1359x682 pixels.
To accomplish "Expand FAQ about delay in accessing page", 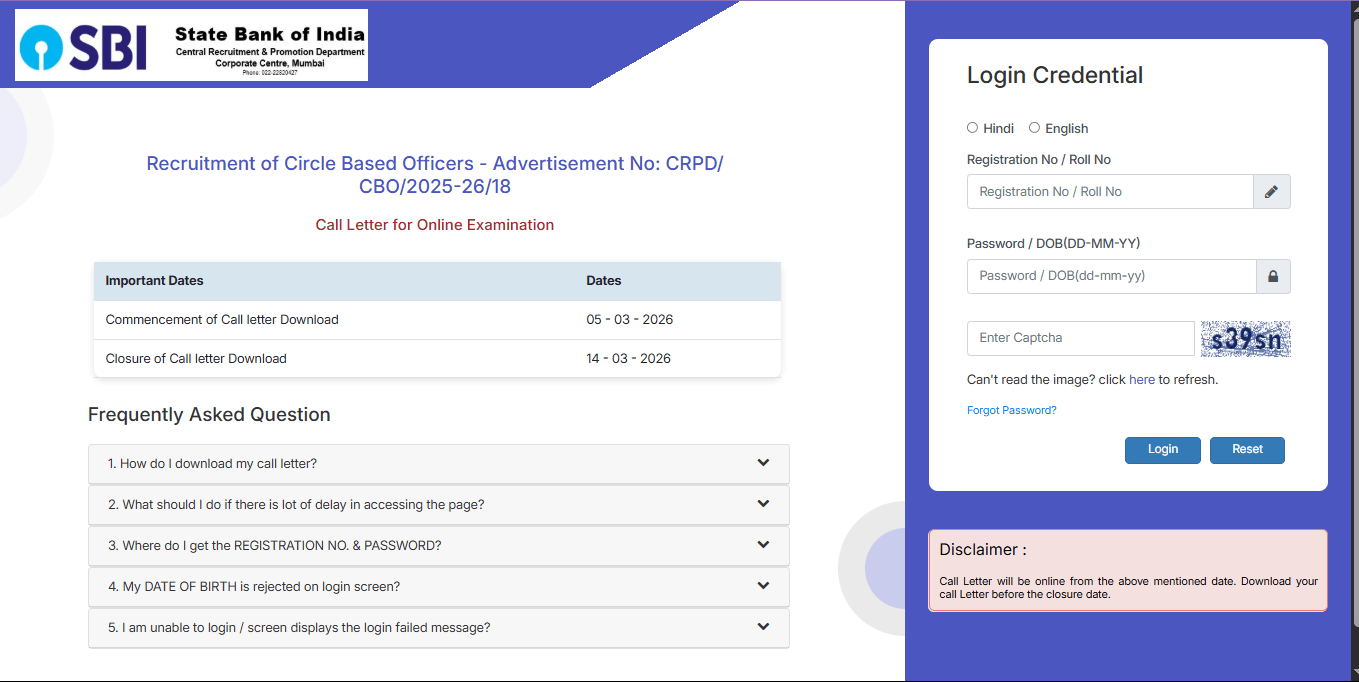I will (437, 504).
